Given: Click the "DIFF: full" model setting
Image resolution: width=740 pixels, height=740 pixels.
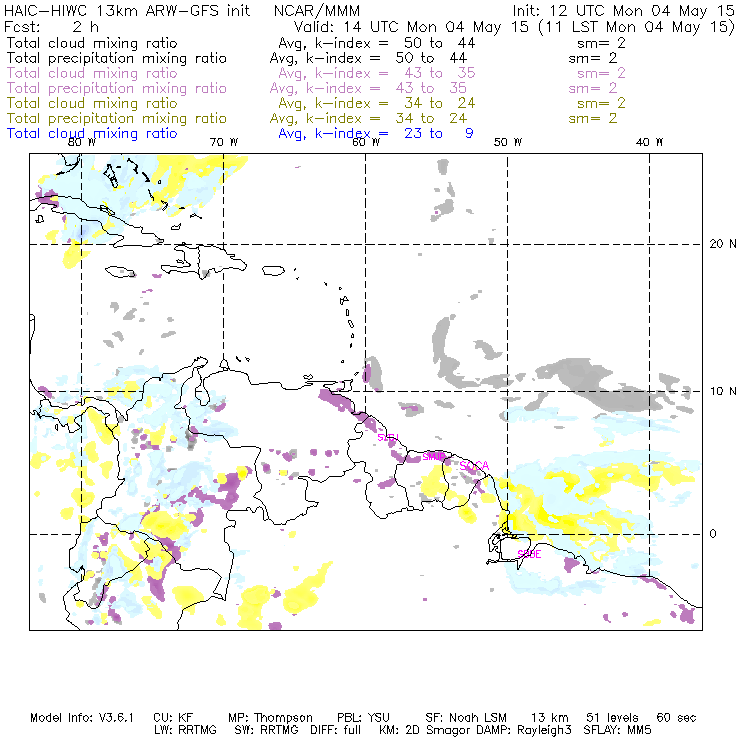Looking at the screenshot, I should click(x=336, y=730).
